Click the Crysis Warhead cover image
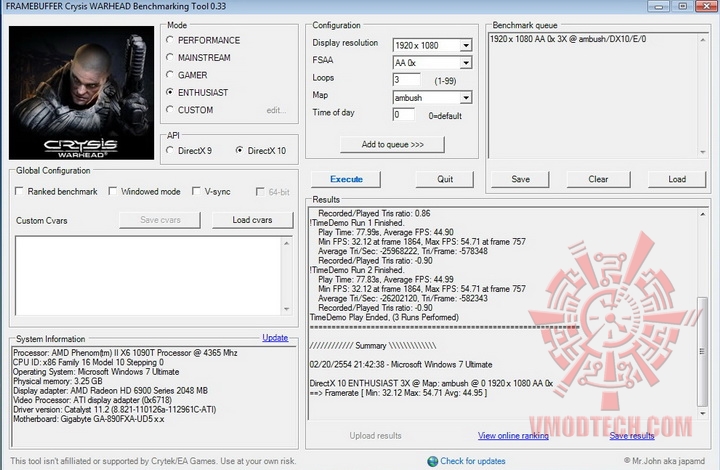720x470 pixels. (x=82, y=93)
